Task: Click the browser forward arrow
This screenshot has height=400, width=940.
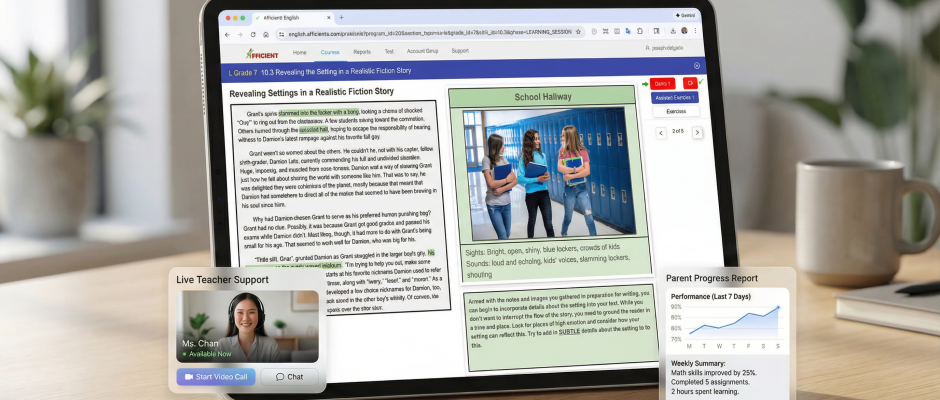Action: [239, 33]
